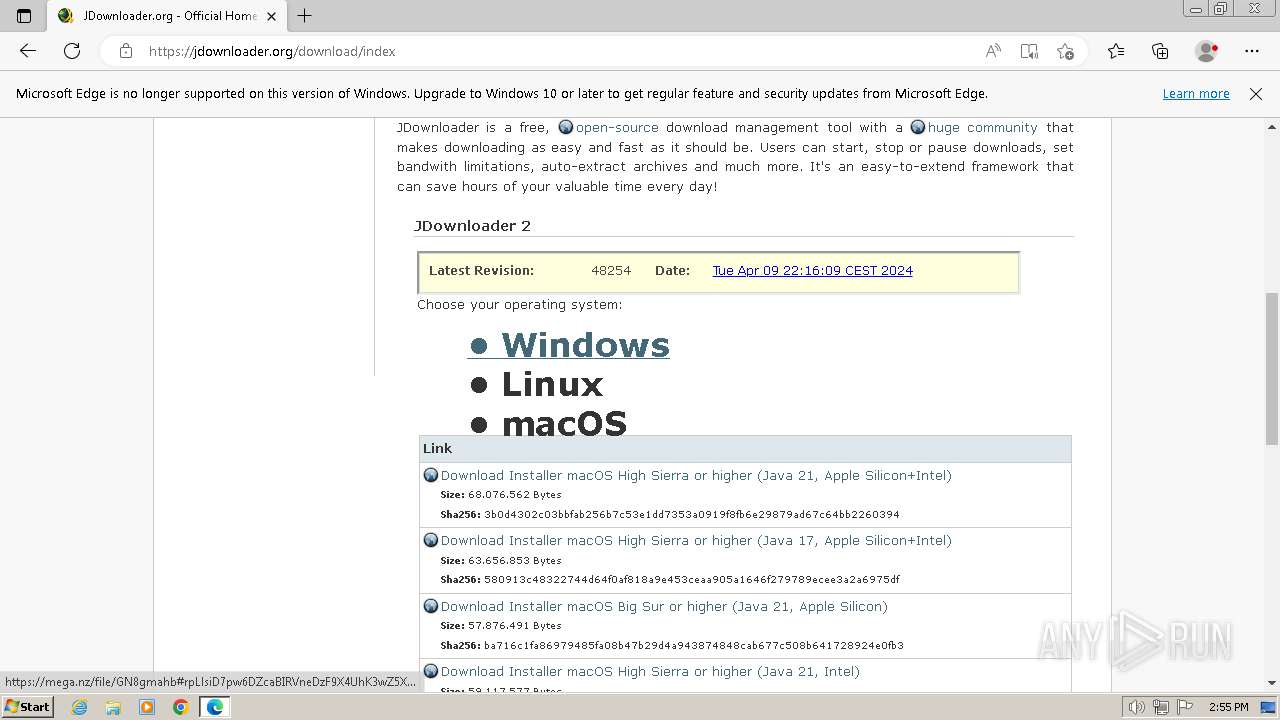Screen dimensions: 1280x720
Task: Click globe icon beside Big Sur installer
Action: [x=431, y=606]
